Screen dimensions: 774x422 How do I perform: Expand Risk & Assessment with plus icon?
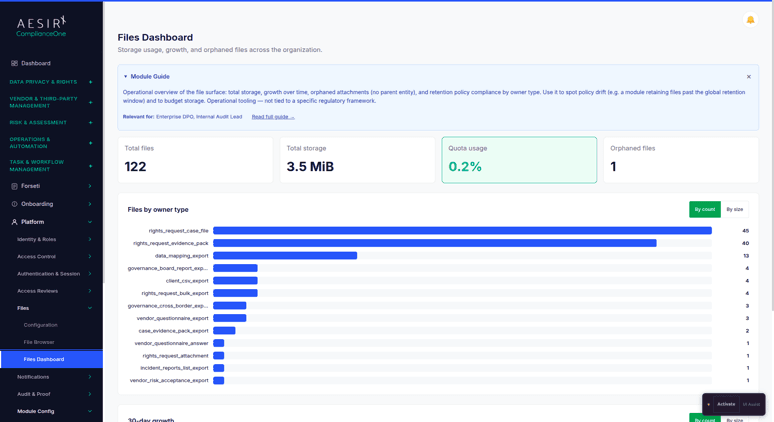coord(90,122)
